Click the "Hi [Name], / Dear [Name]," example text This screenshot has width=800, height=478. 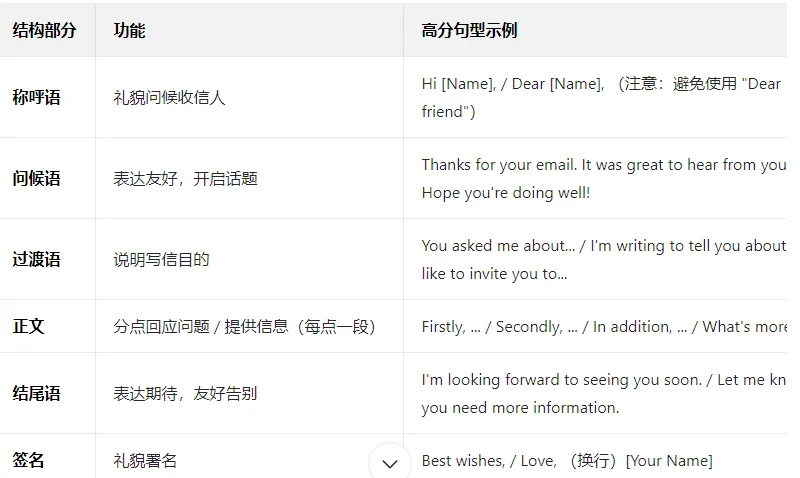(x=513, y=84)
